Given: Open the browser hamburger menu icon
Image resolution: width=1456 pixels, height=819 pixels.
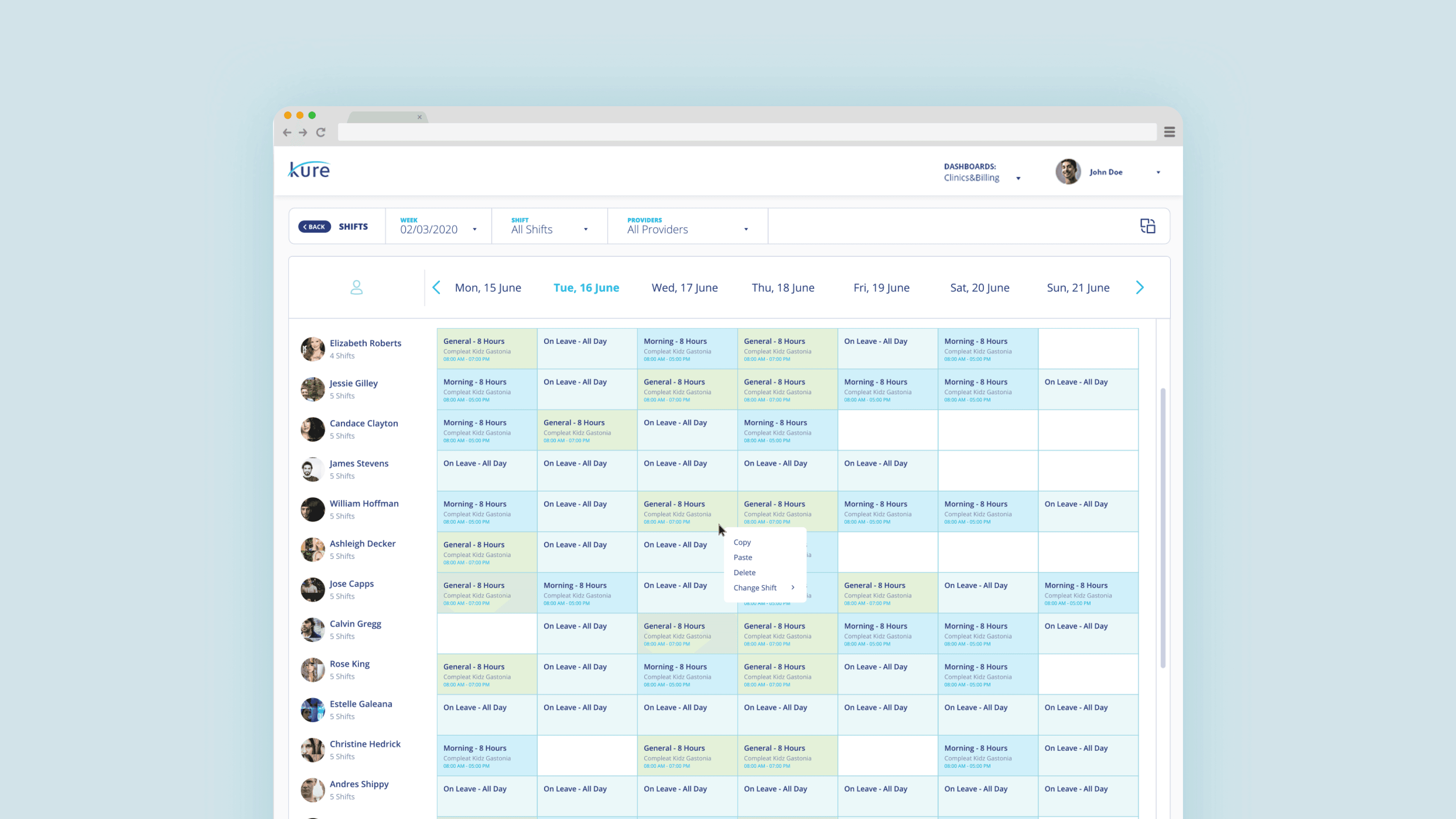Looking at the screenshot, I should (x=1169, y=132).
